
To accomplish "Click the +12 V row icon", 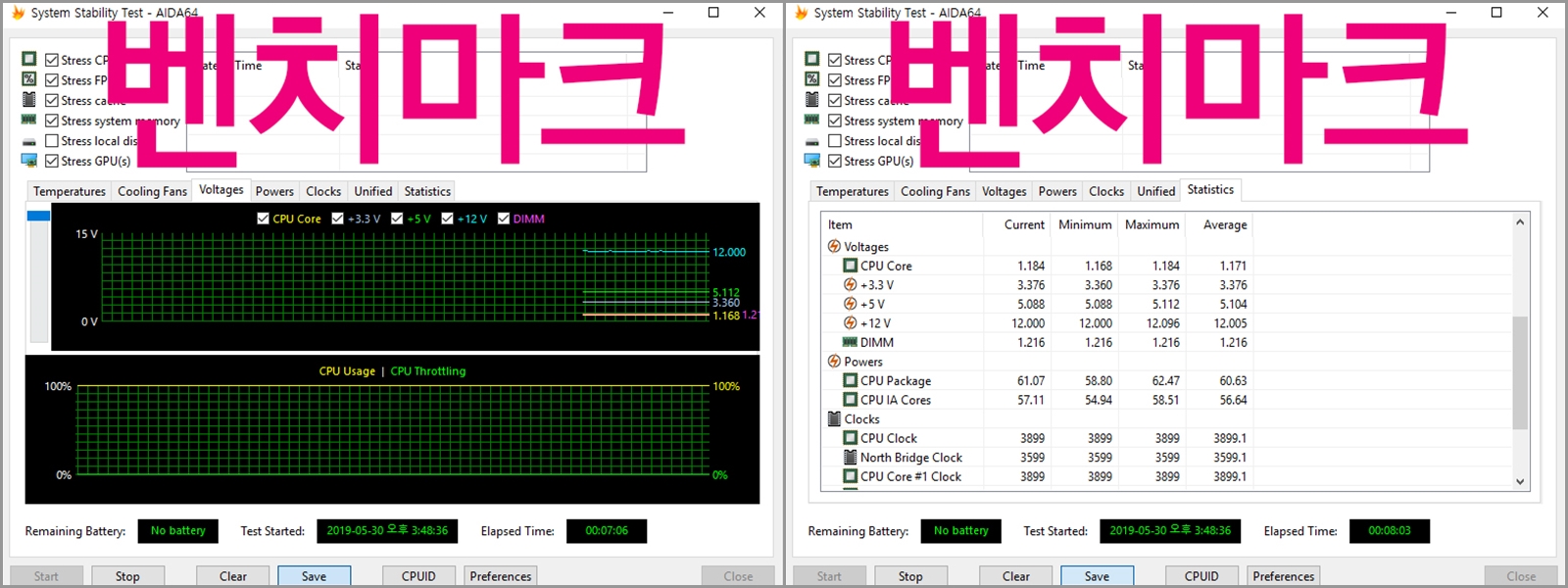I will pyautogui.click(x=851, y=323).
